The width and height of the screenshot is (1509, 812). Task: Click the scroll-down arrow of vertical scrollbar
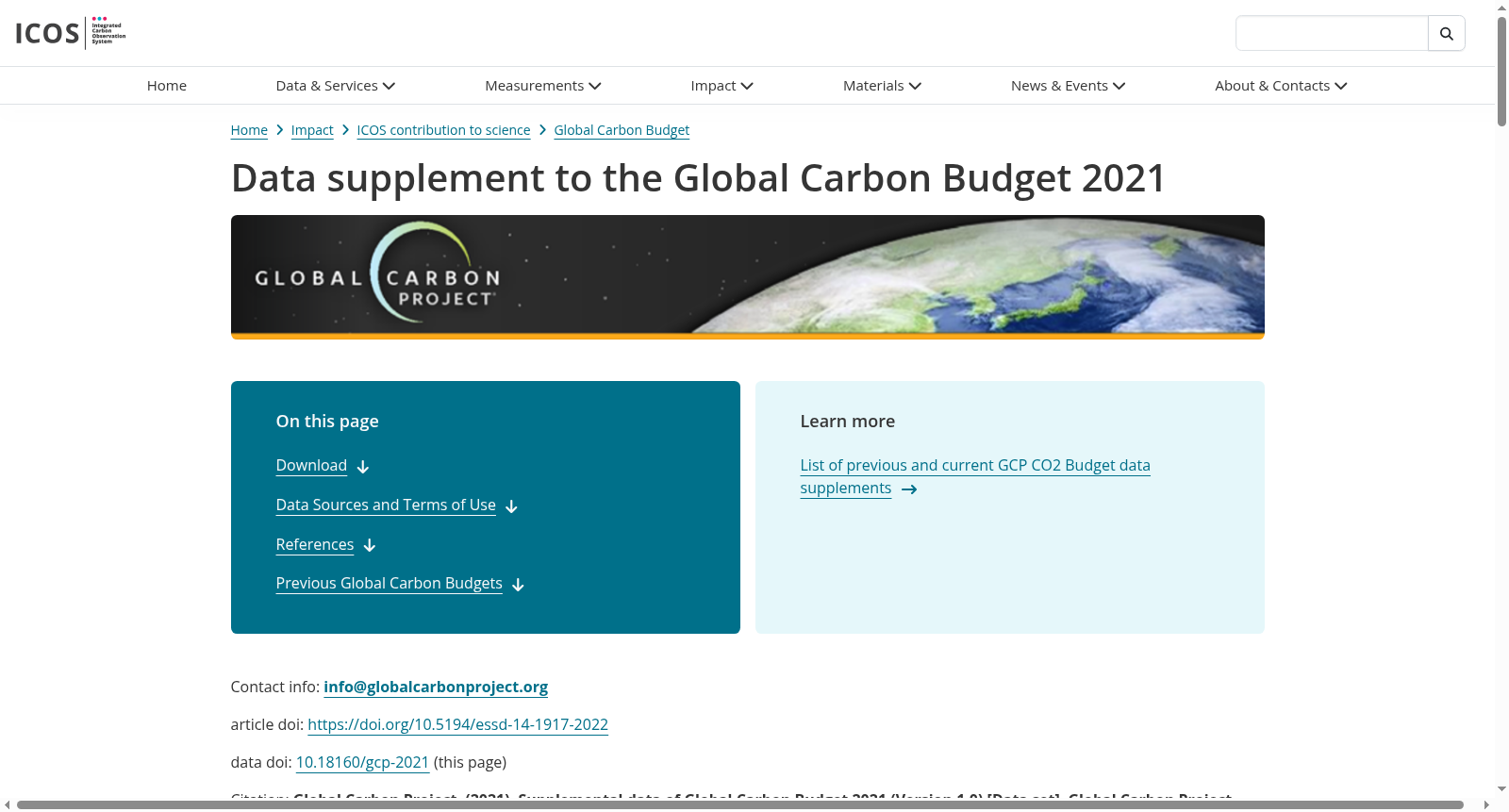1501,789
